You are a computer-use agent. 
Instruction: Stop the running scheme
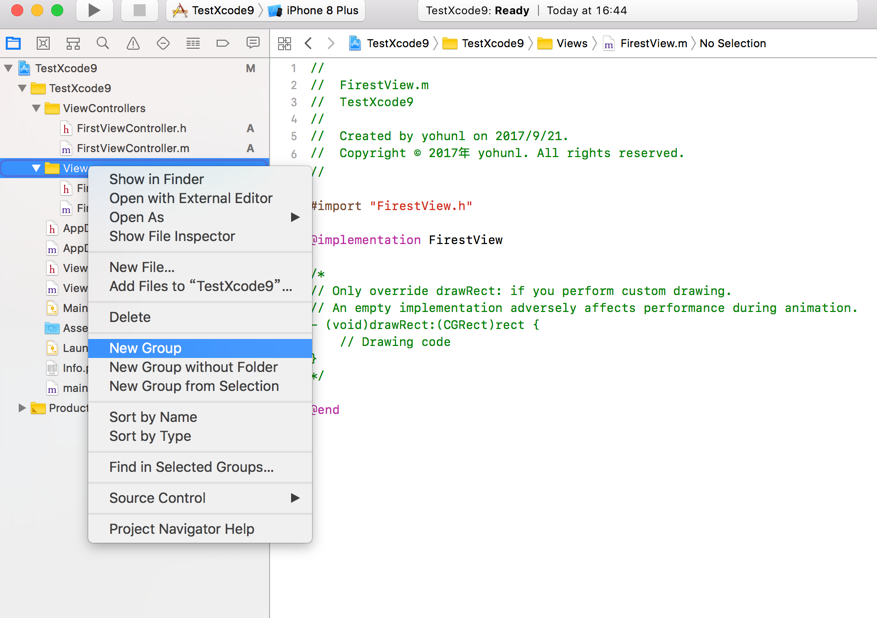tap(139, 10)
